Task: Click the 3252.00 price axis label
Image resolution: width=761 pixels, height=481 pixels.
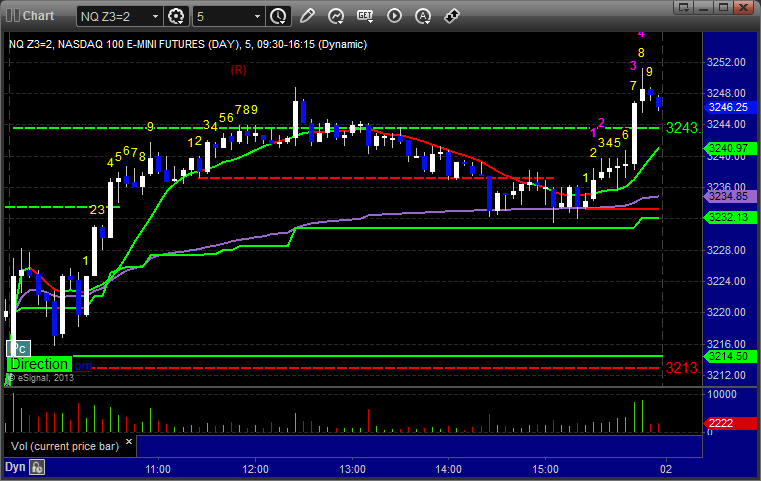Action: point(726,62)
